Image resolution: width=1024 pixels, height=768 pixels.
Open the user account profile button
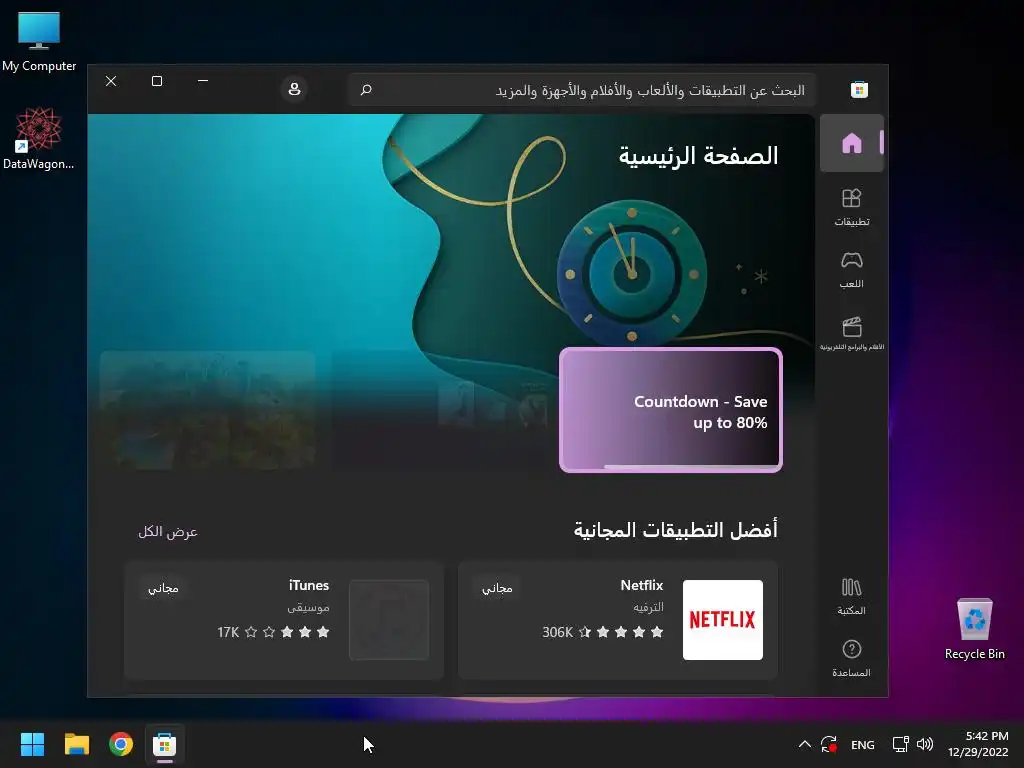295,89
